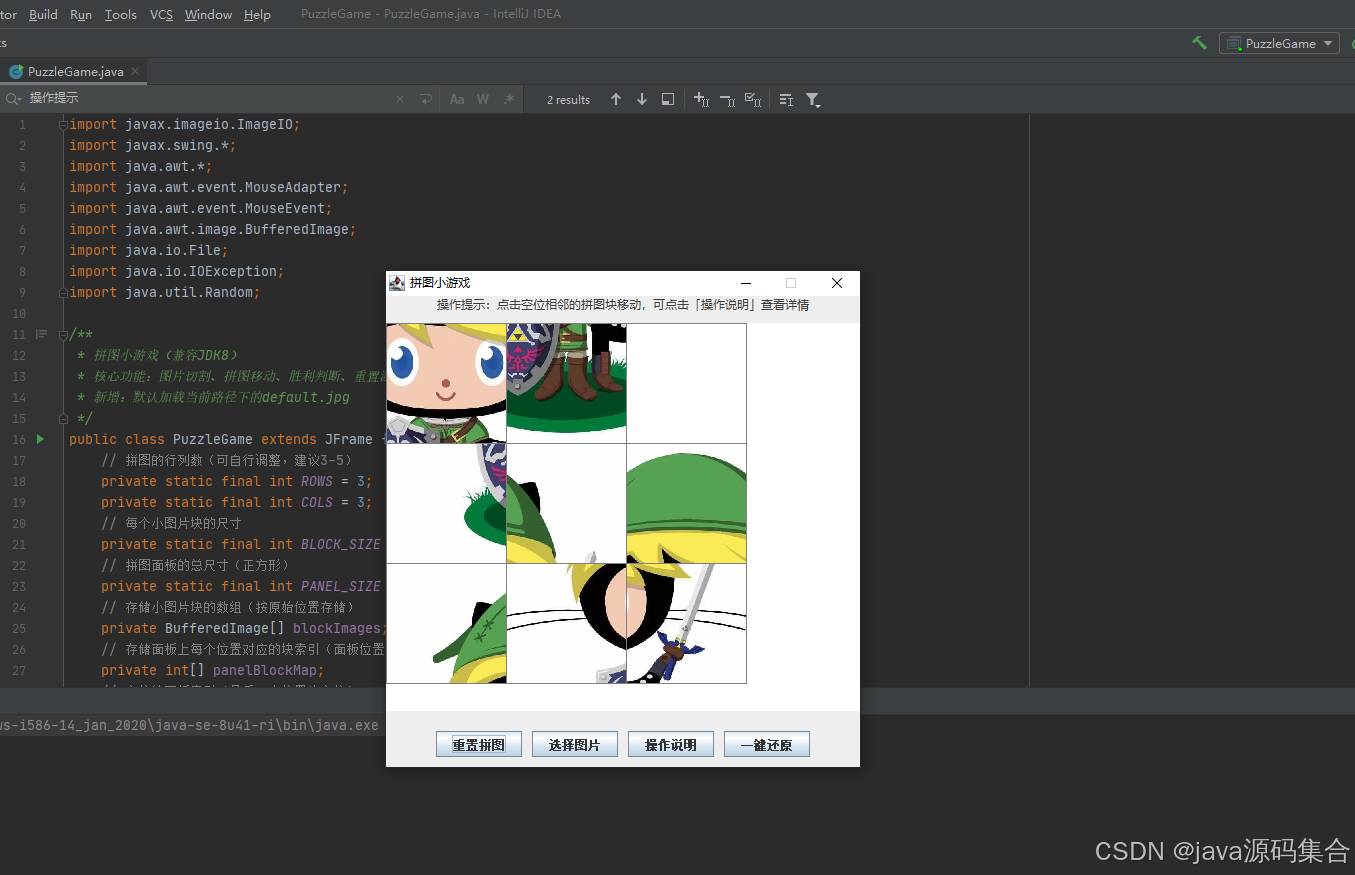This screenshot has height=875, width=1355.
Task: Click the 重置拼图 button
Action: point(479,745)
